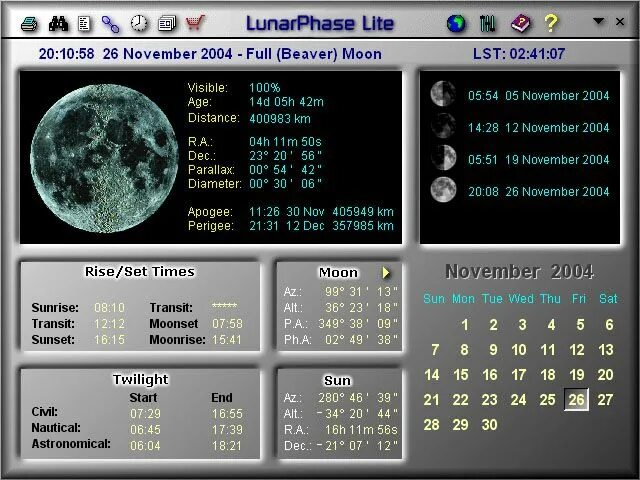The width and height of the screenshot is (640, 480).
Task: Select day 20 in the calendar
Action: [x=605, y=375]
